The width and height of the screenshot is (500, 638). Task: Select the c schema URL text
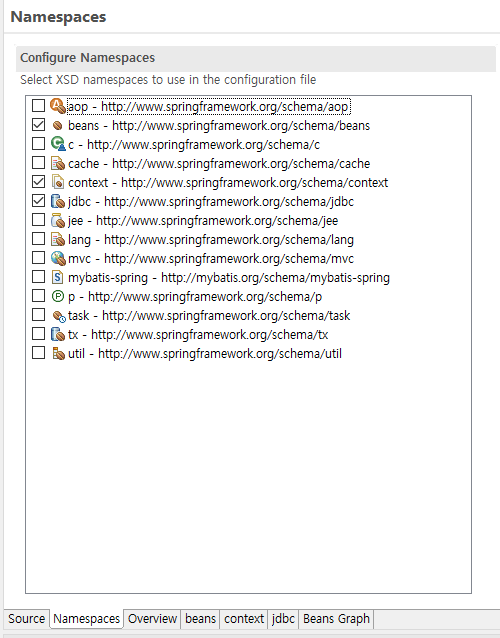203,144
